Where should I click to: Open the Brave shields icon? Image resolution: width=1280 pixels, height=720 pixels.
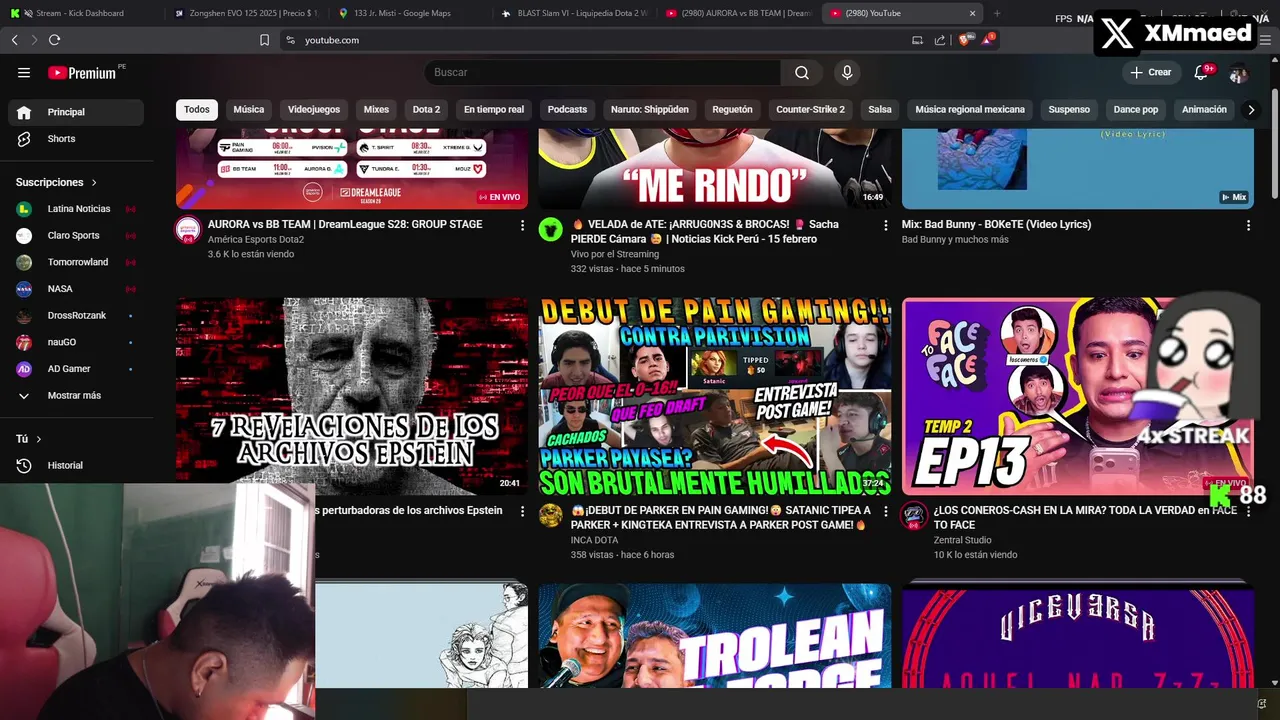pyautogui.click(x=964, y=40)
